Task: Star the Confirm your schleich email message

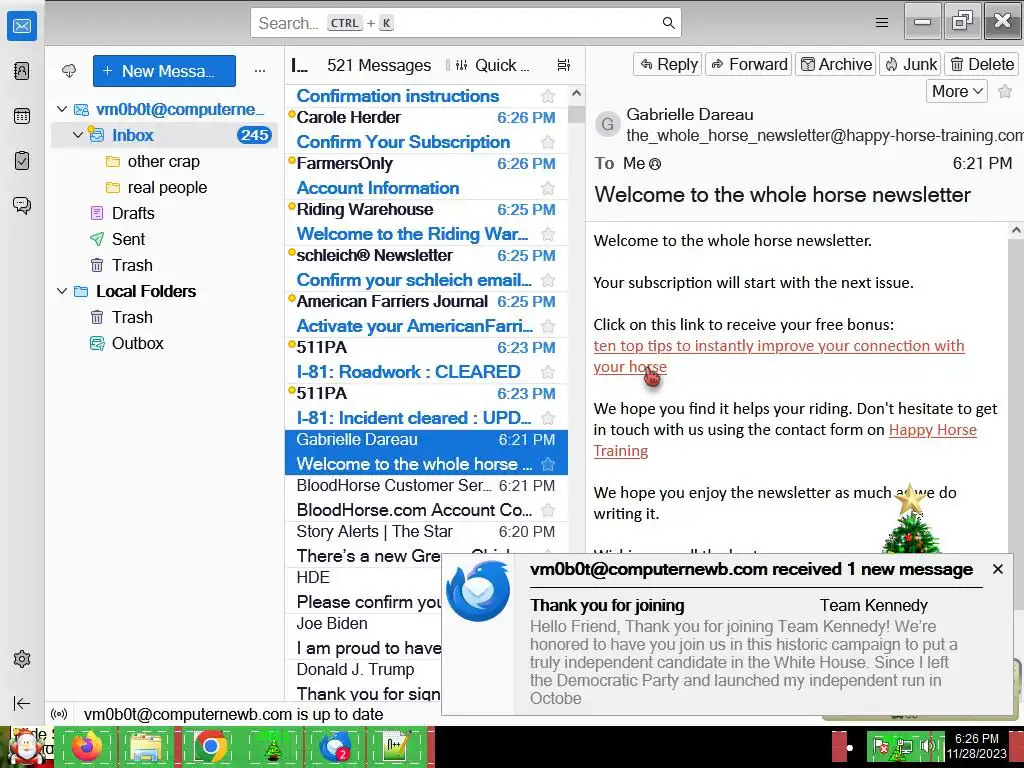Action: [548, 281]
